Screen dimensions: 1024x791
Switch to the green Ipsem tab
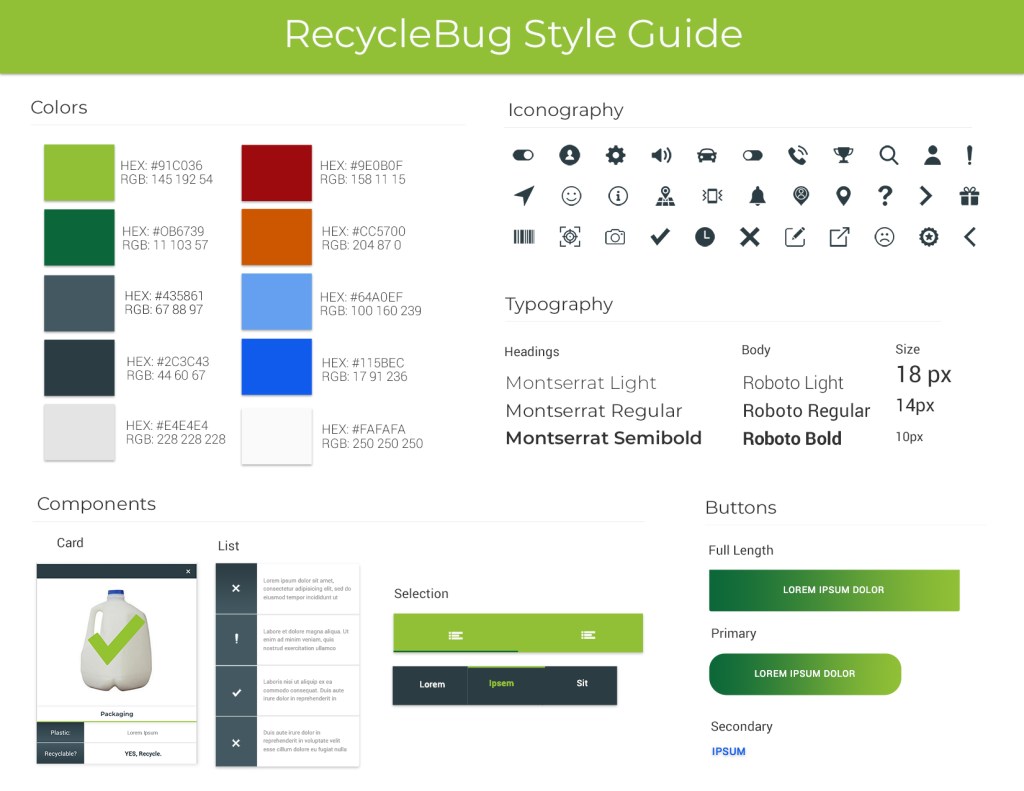[501, 684]
